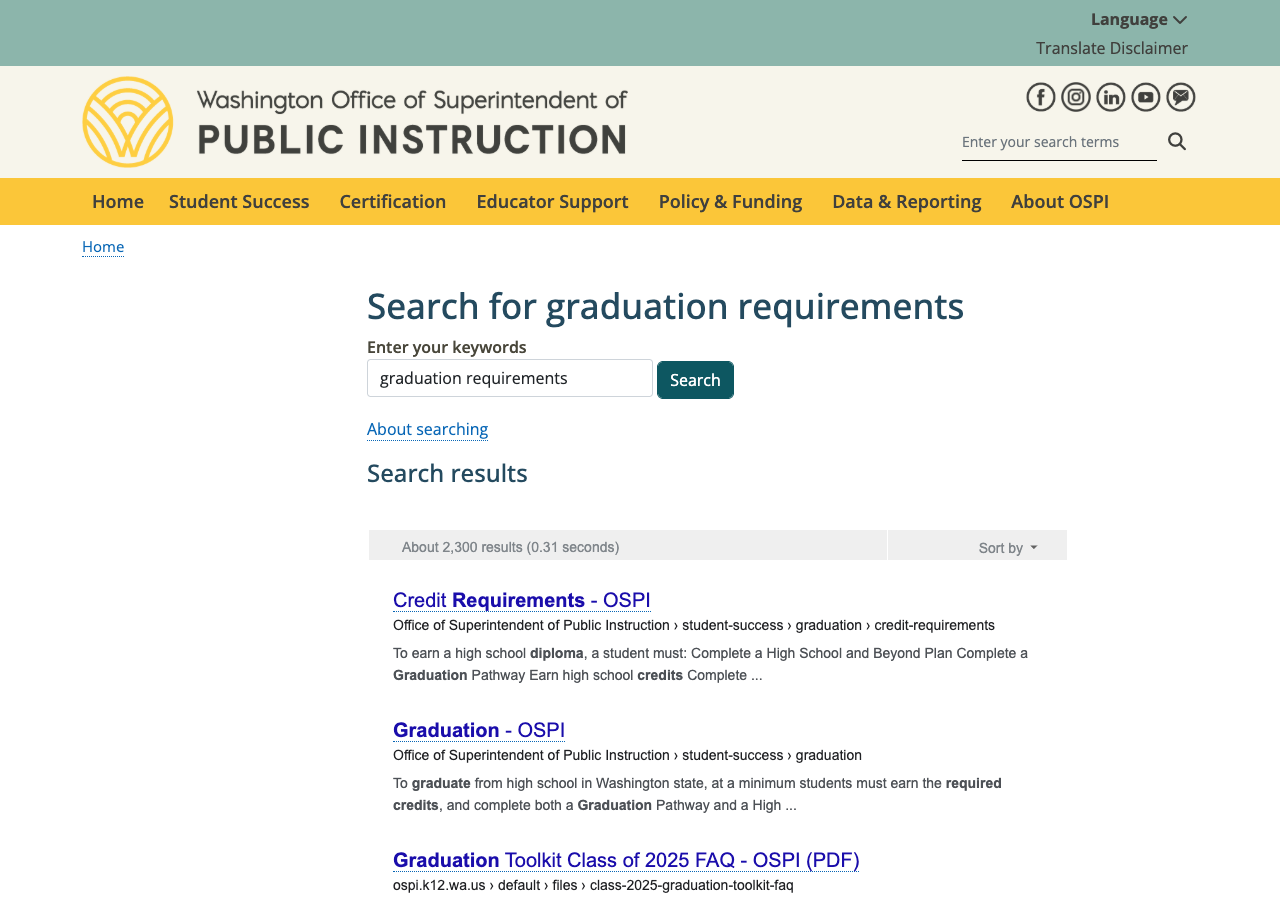Image resolution: width=1280 pixels, height=900 pixels.
Task: Open the OSPI LinkedIn icon
Action: point(1111,97)
